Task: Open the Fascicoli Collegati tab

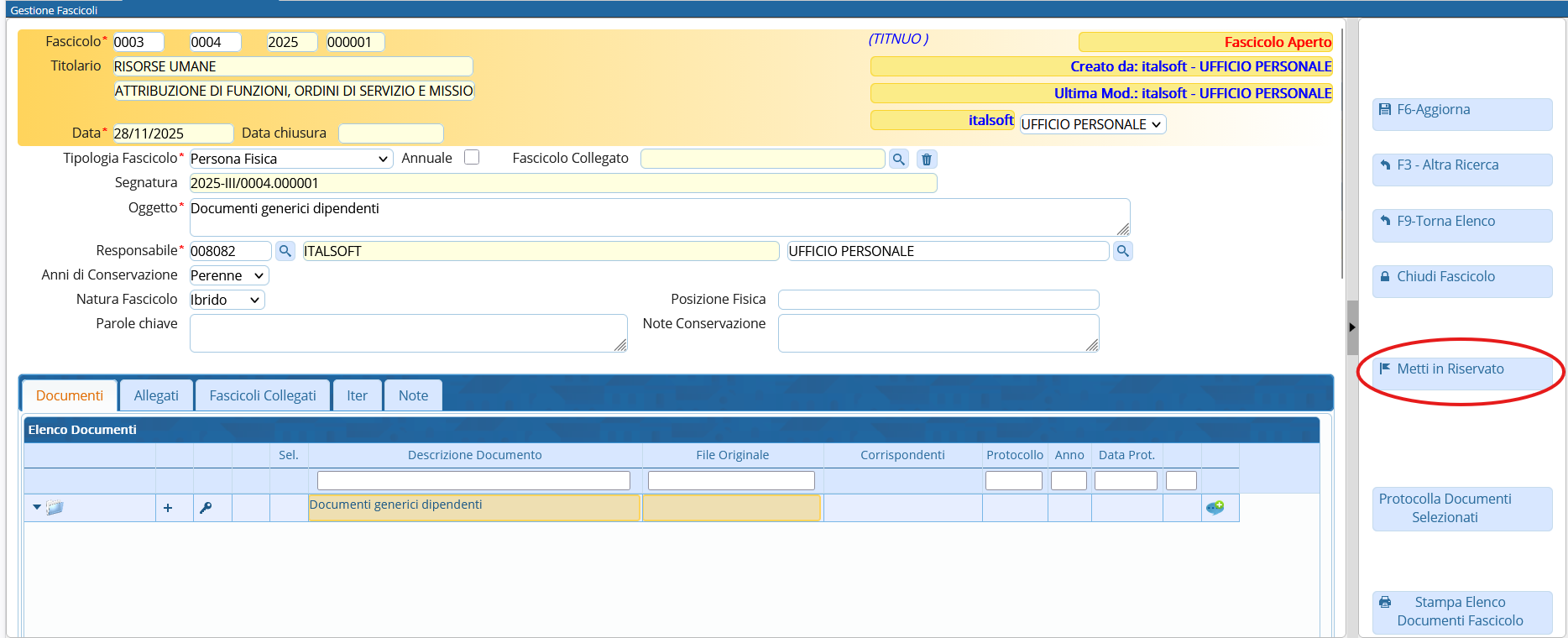Action: (x=263, y=395)
